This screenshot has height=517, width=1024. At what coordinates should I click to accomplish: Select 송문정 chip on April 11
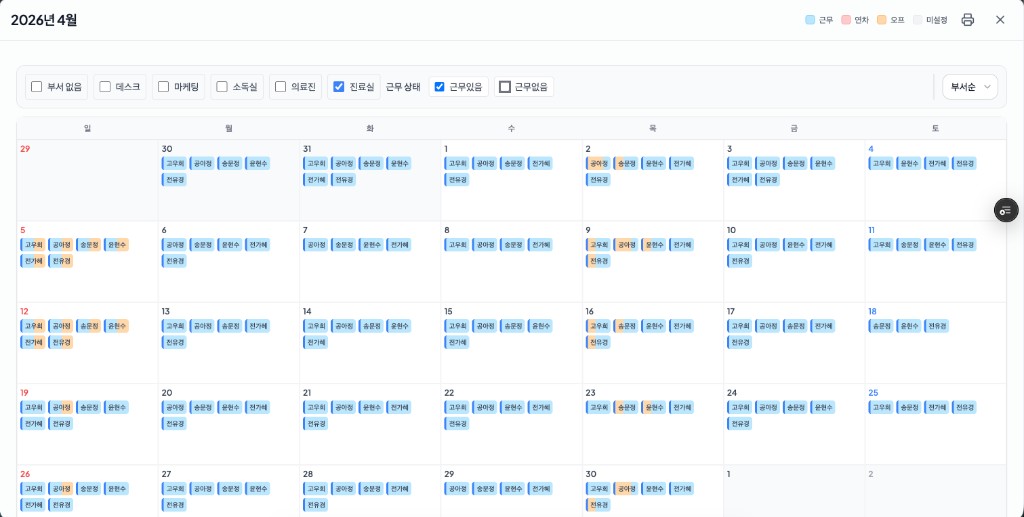point(909,245)
